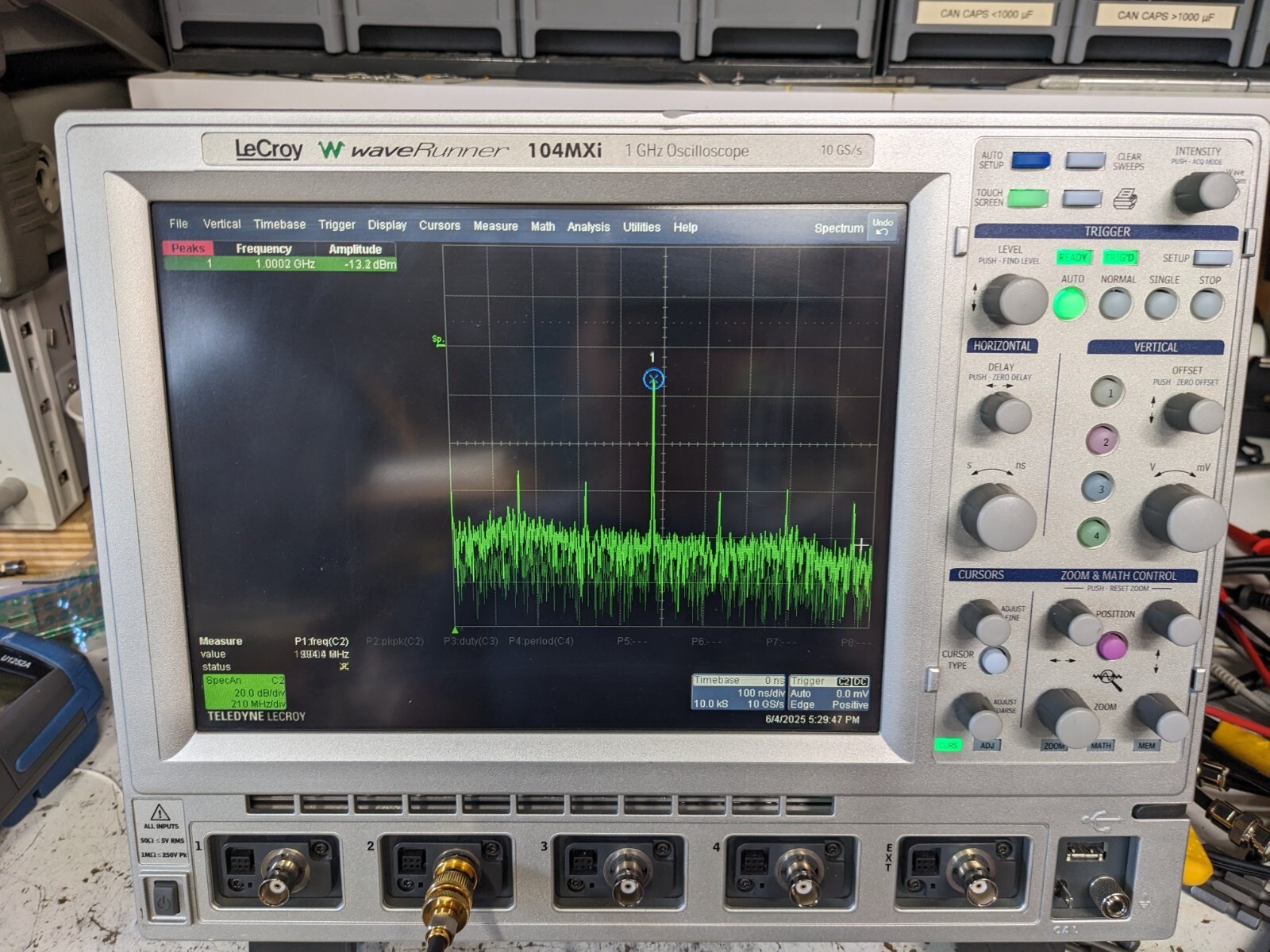This screenshot has width=1270, height=952.
Task: Tap peak marker 1 on the spectrum
Action: click(x=653, y=379)
